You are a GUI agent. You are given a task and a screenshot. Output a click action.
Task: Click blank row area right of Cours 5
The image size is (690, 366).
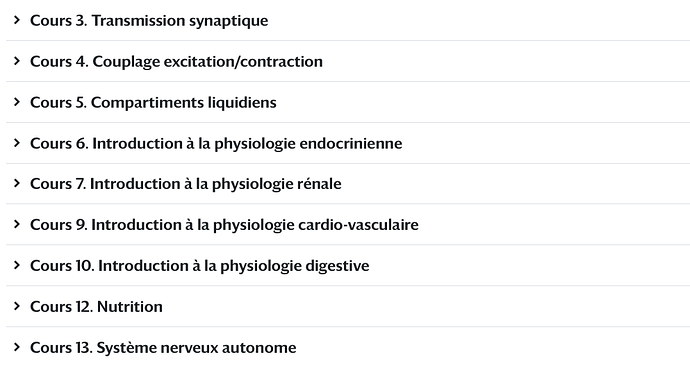point(483,102)
